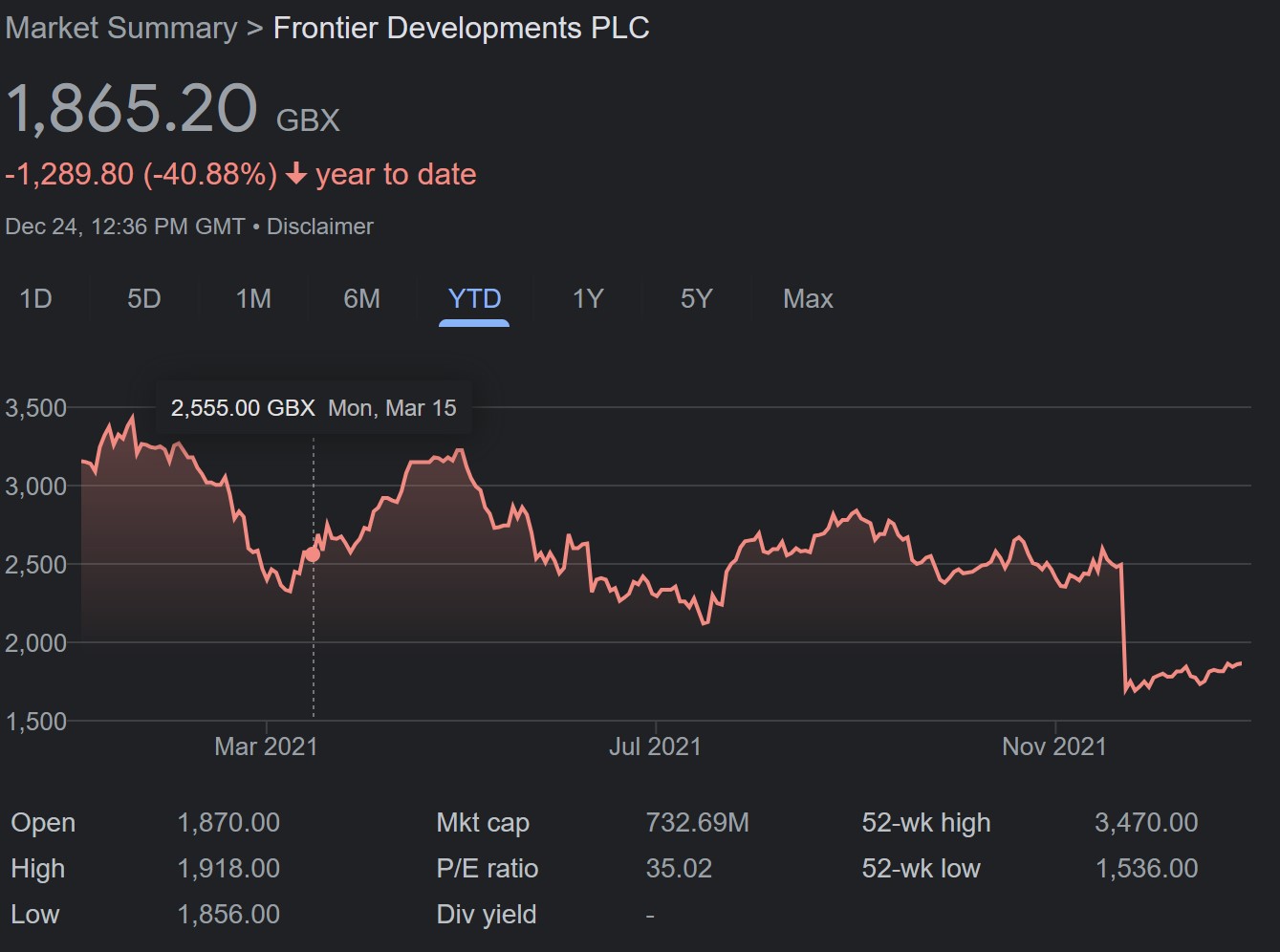
Task: Click the Dec 24, 12:36 PM GMT timestamp
Action: coord(124,227)
